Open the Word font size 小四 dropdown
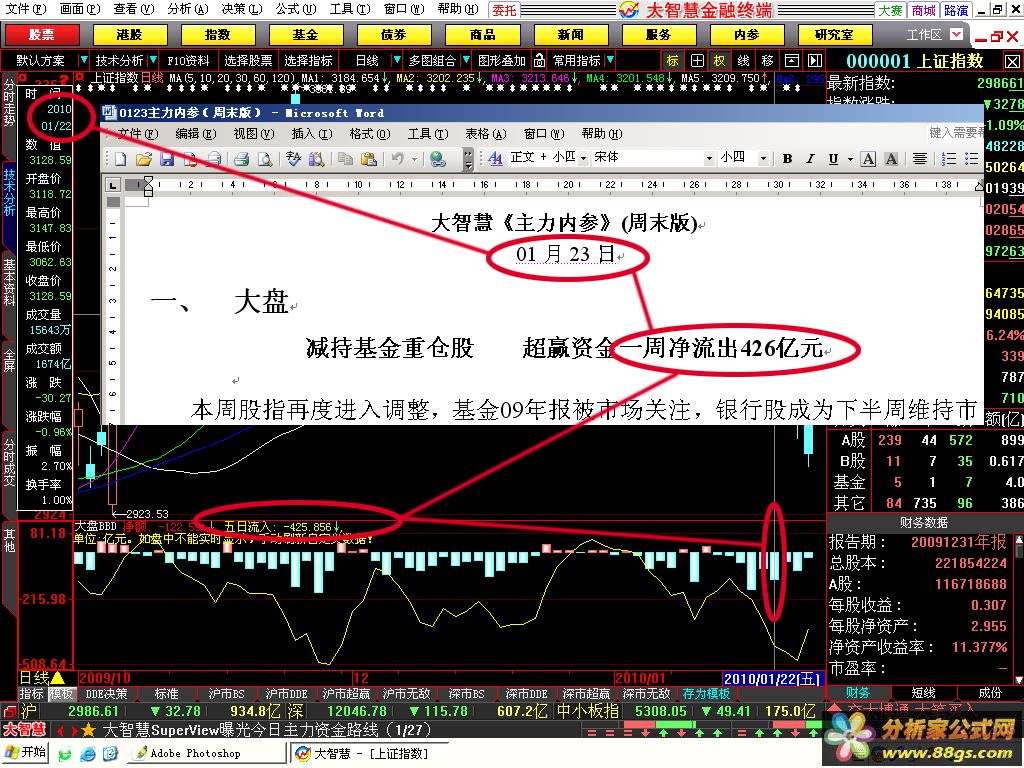 pyautogui.click(x=762, y=158)
